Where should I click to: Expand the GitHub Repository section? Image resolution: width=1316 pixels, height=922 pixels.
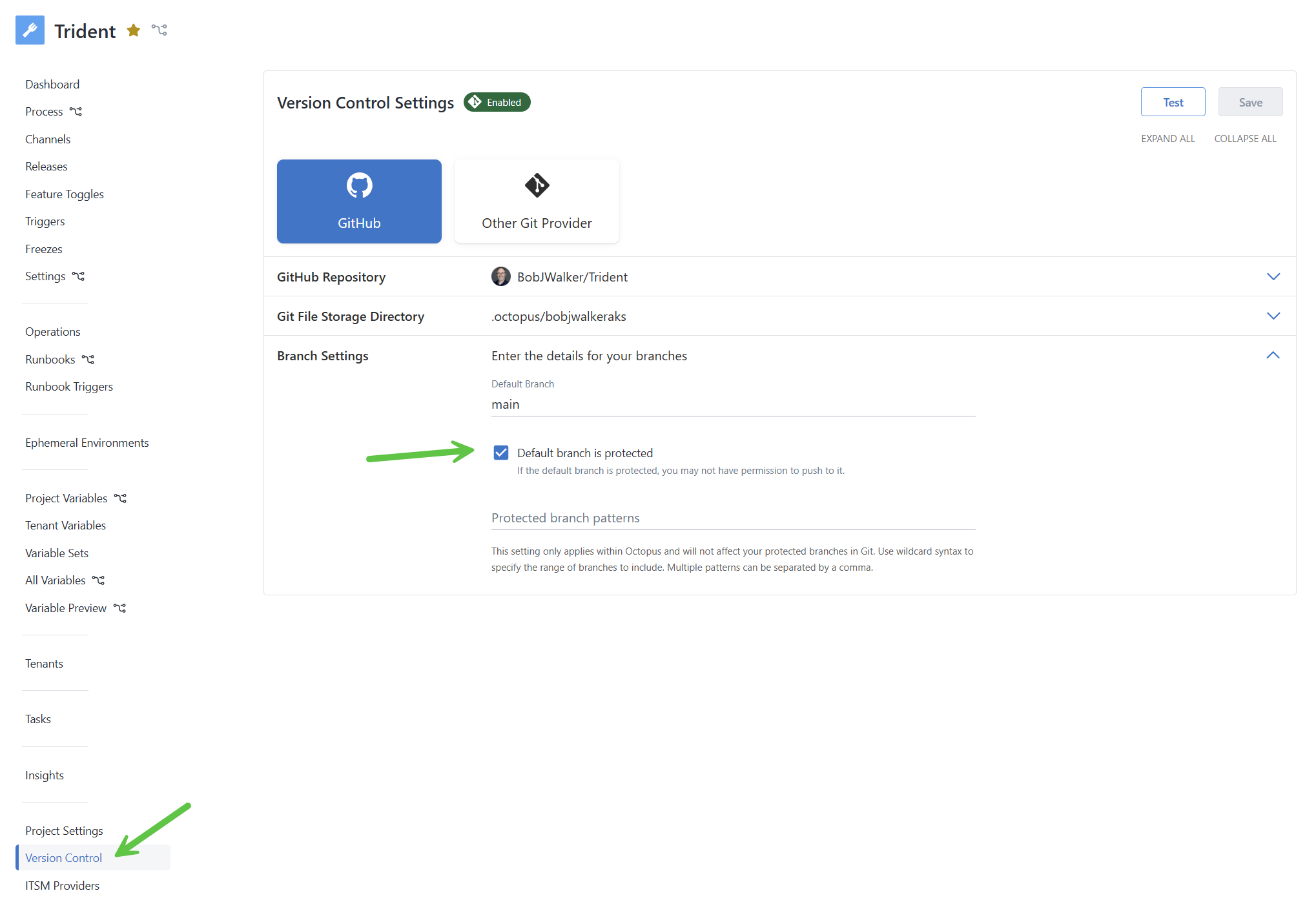click(1273, 276)
